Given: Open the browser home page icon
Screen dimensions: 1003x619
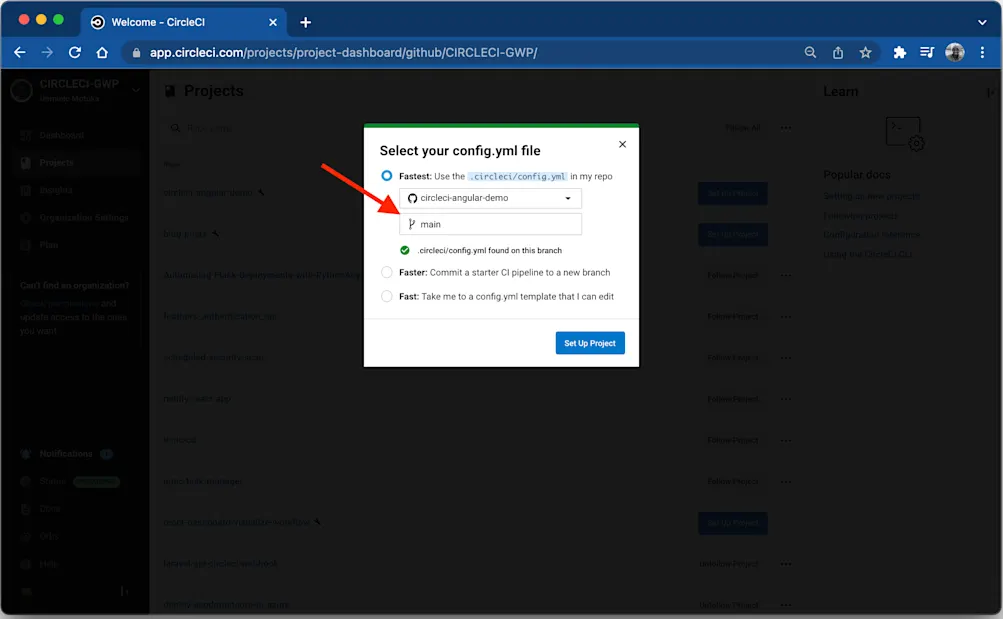Looking at the screenshot, I should (x=102, y=52).
